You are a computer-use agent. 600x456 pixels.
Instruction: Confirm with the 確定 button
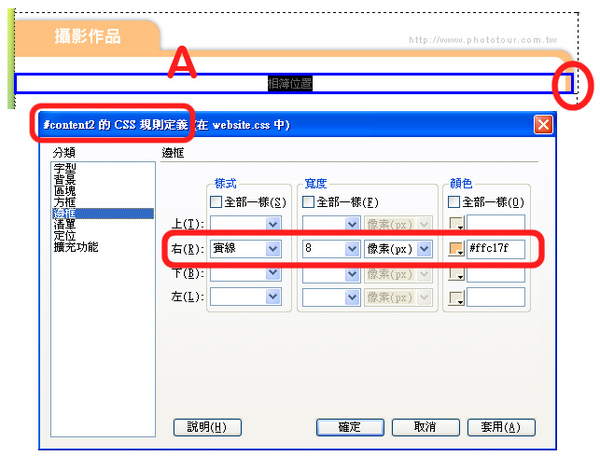coord(350,427)
